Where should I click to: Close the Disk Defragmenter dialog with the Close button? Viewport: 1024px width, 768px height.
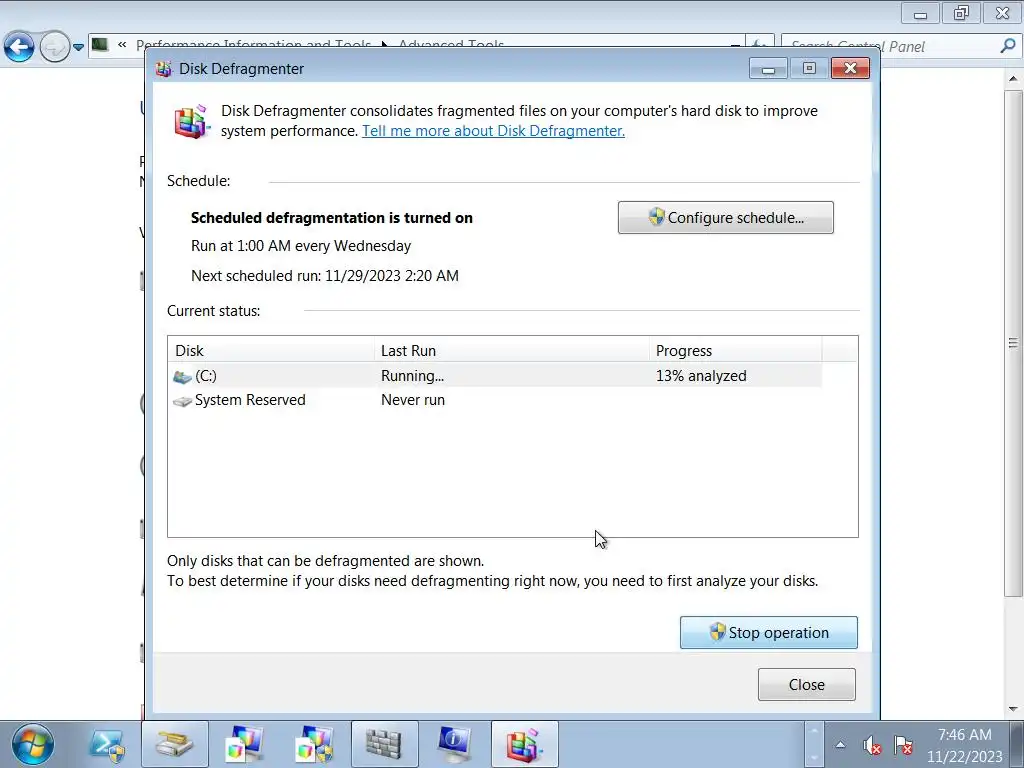coord(807,684)
